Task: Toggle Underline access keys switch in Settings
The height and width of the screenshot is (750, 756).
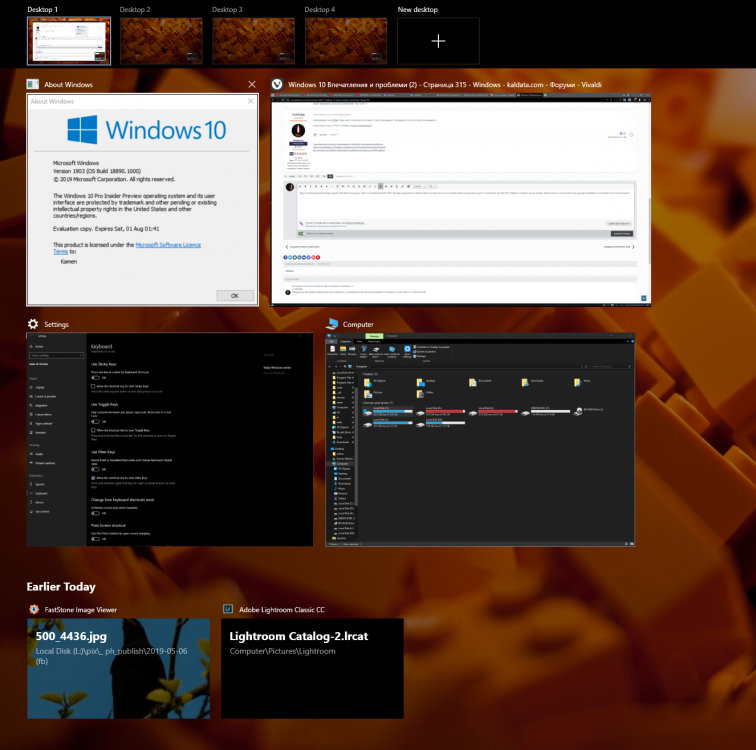Action: (95, 513)
